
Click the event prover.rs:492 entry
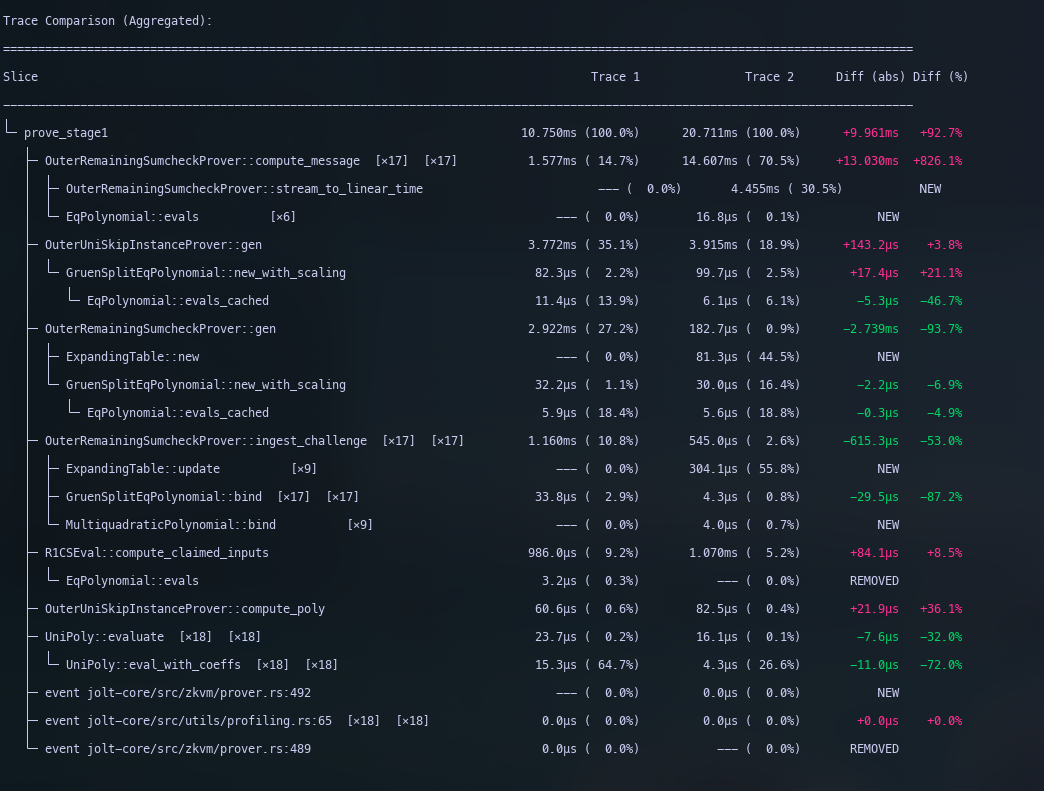click(x=178, y=693)
